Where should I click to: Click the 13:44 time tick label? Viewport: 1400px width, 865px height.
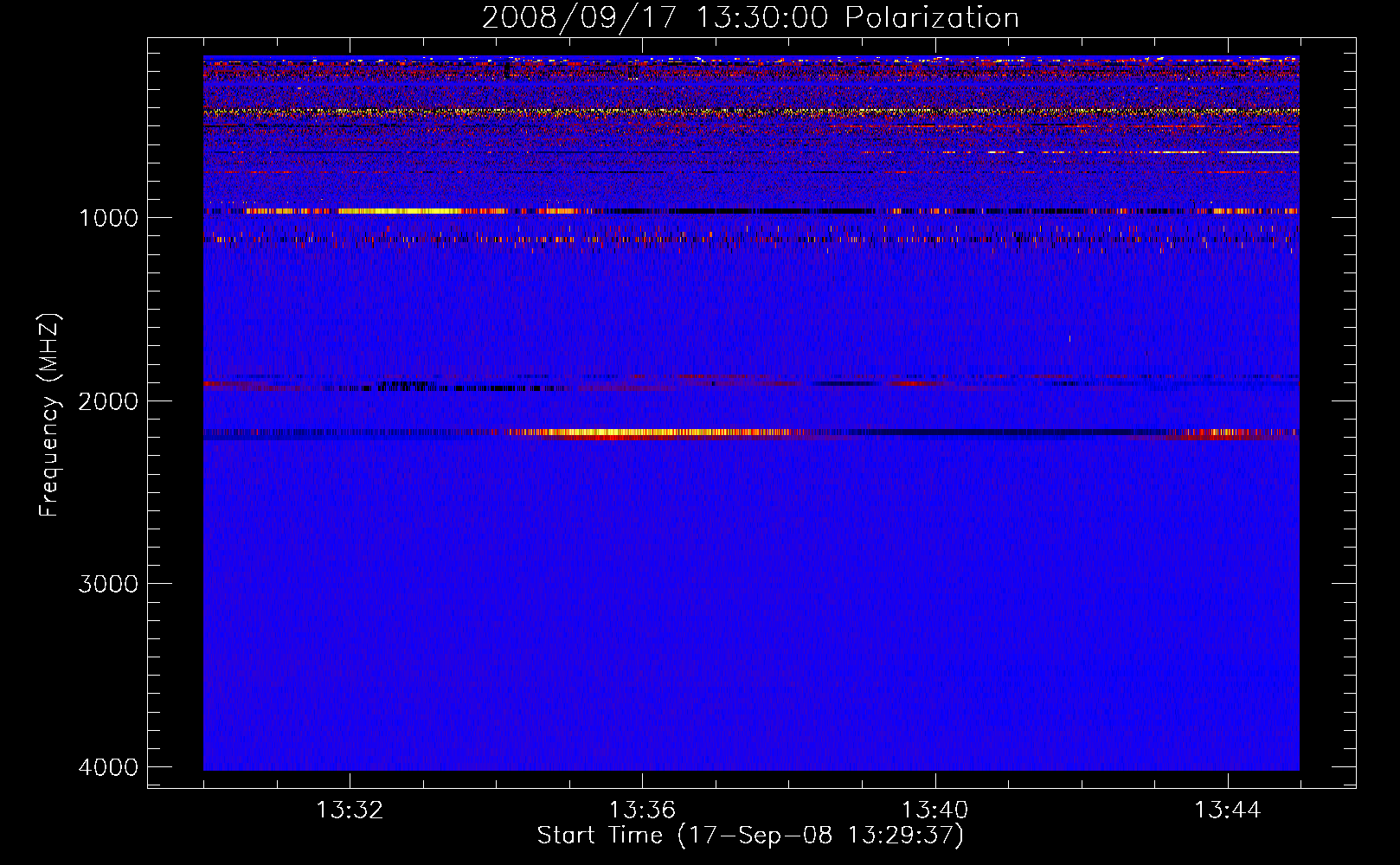tap(1228, 811)
